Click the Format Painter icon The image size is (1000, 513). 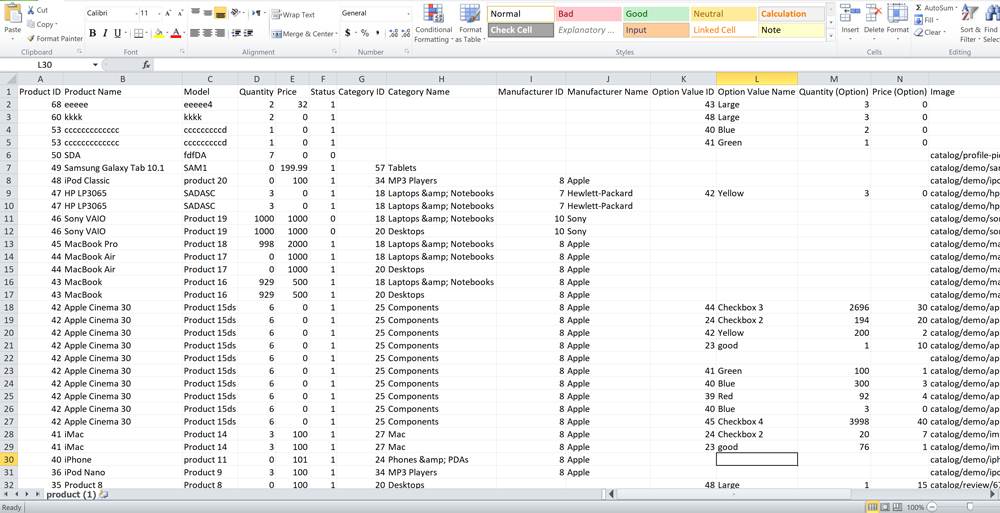(x=30, y=39)
